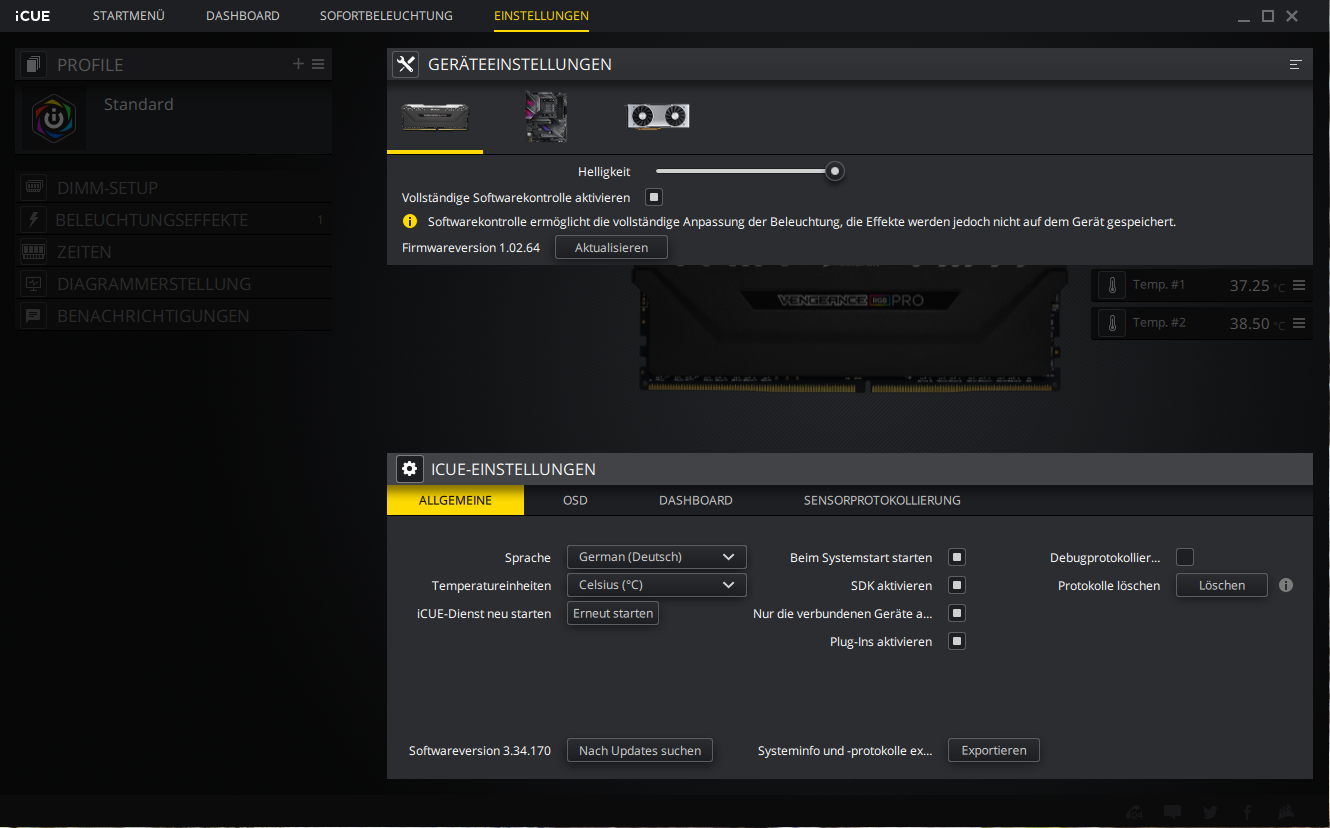Click the DIMM-Setup memory icon
The height and width of the screenshot is (828, 1330).
tap(33, 187)
